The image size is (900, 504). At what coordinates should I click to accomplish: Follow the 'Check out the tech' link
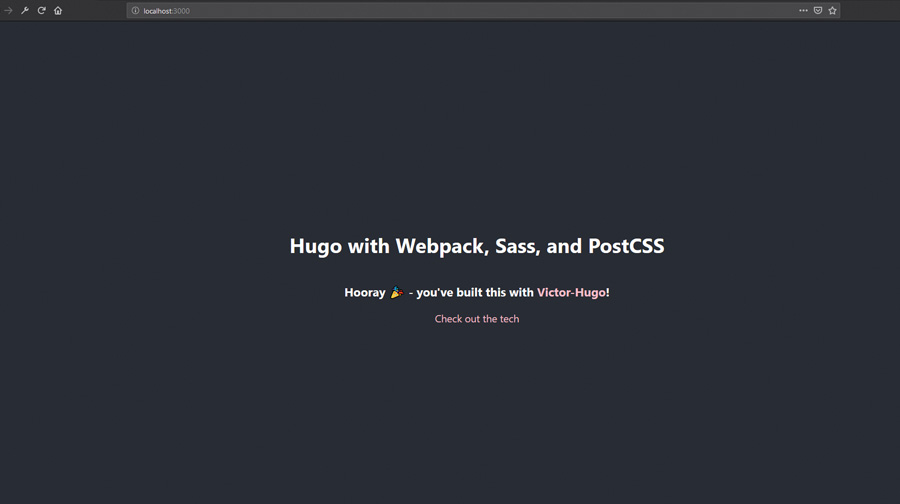tap(476, 319)
